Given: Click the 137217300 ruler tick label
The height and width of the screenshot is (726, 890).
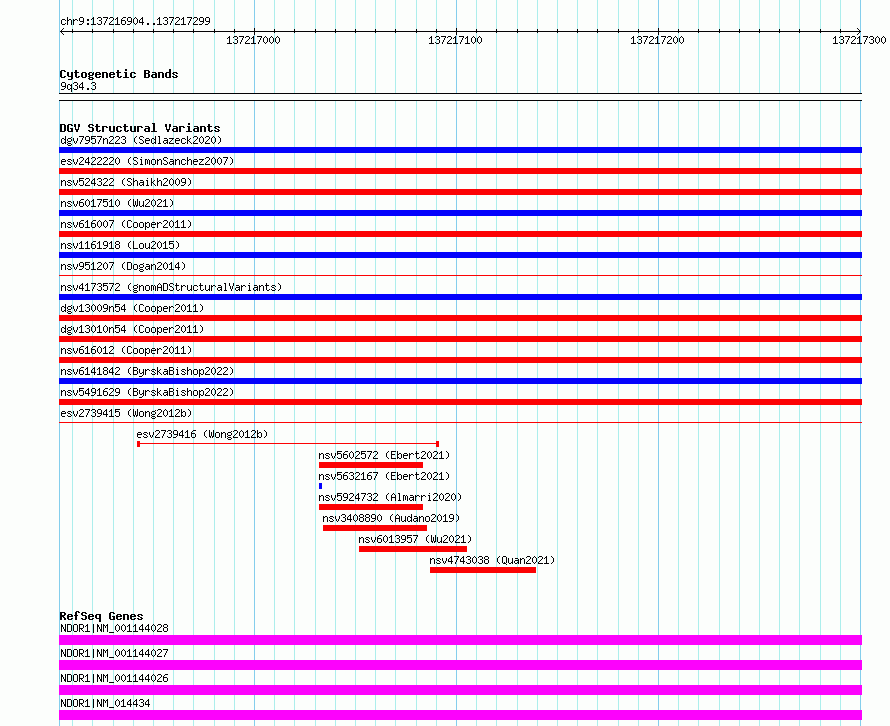Looking at the screenshot, I should point(859,40).
